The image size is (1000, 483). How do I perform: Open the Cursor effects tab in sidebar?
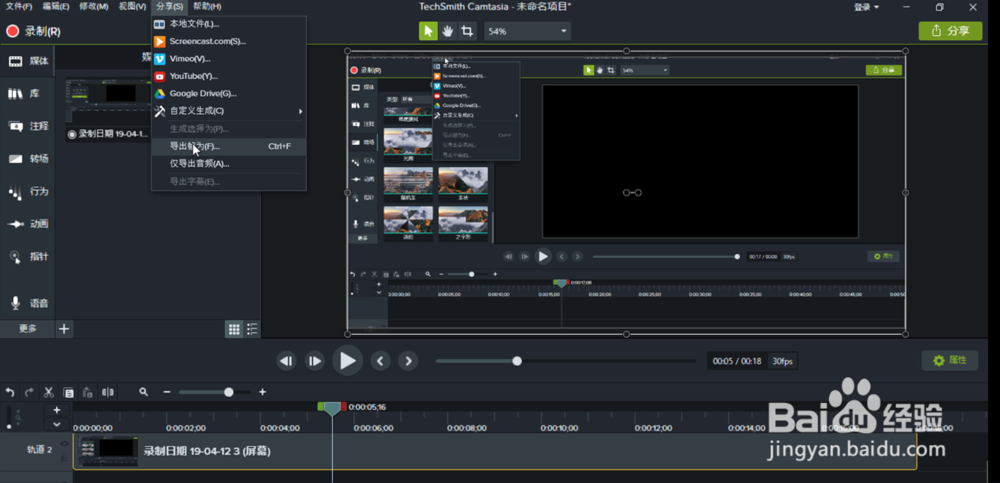point(27,256)
